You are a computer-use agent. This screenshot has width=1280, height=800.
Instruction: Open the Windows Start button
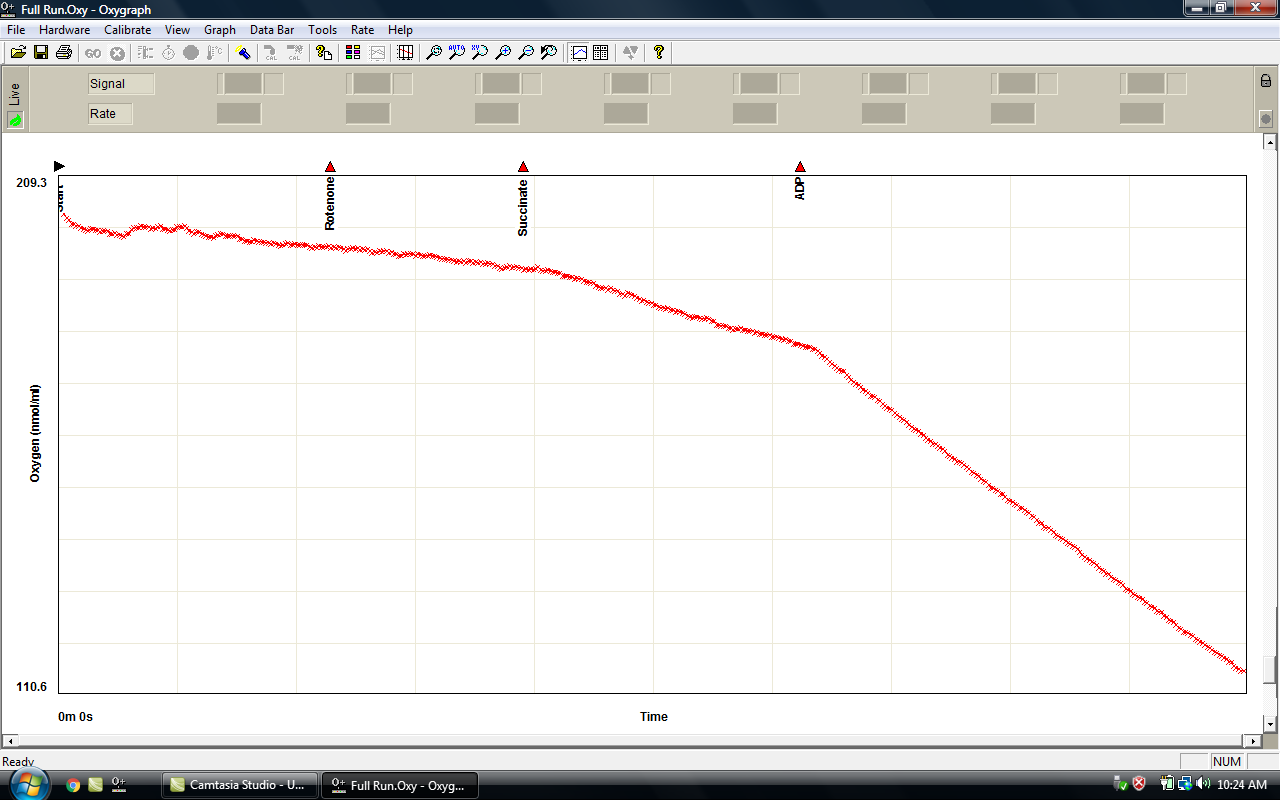pos(30,784)
